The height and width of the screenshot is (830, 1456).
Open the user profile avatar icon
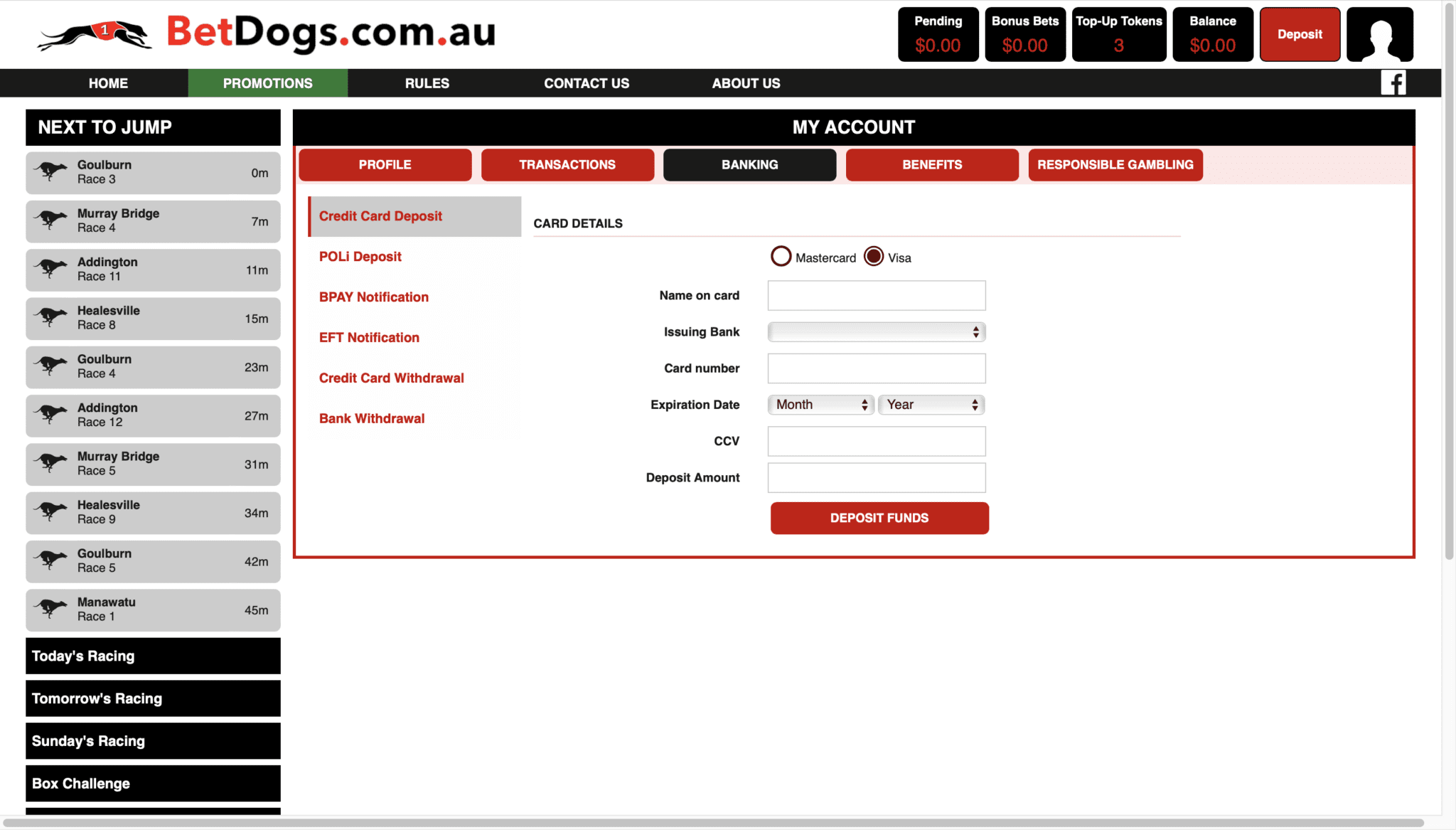pos(1380,35)
